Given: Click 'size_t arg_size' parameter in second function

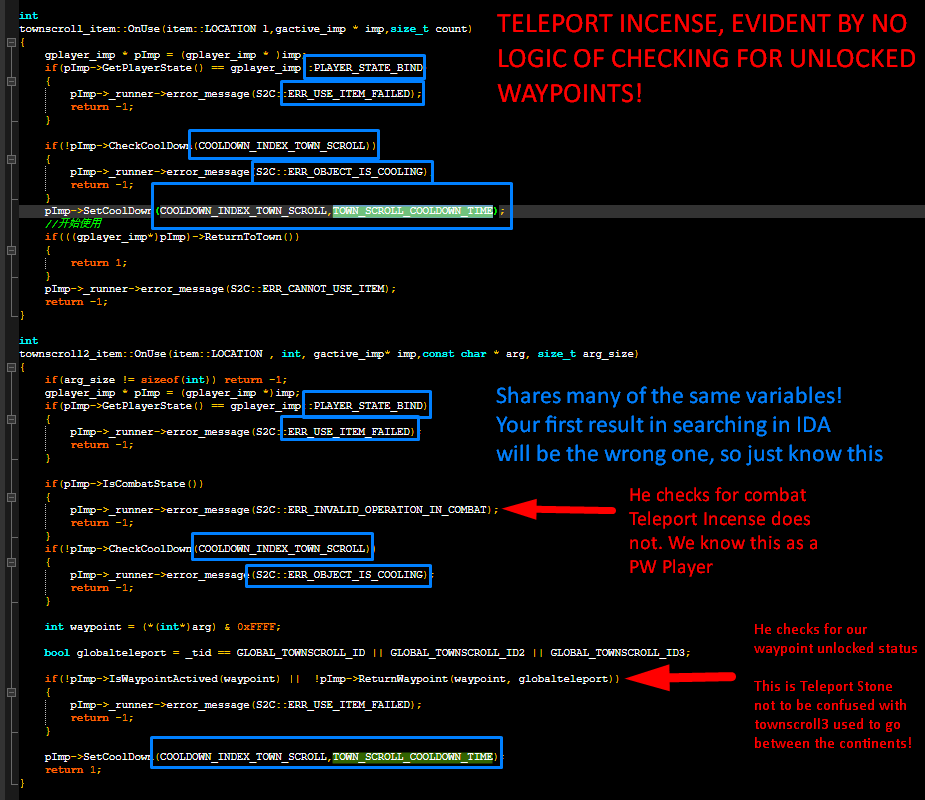Looking at the screenshot, I should click(x=586, y=354).
